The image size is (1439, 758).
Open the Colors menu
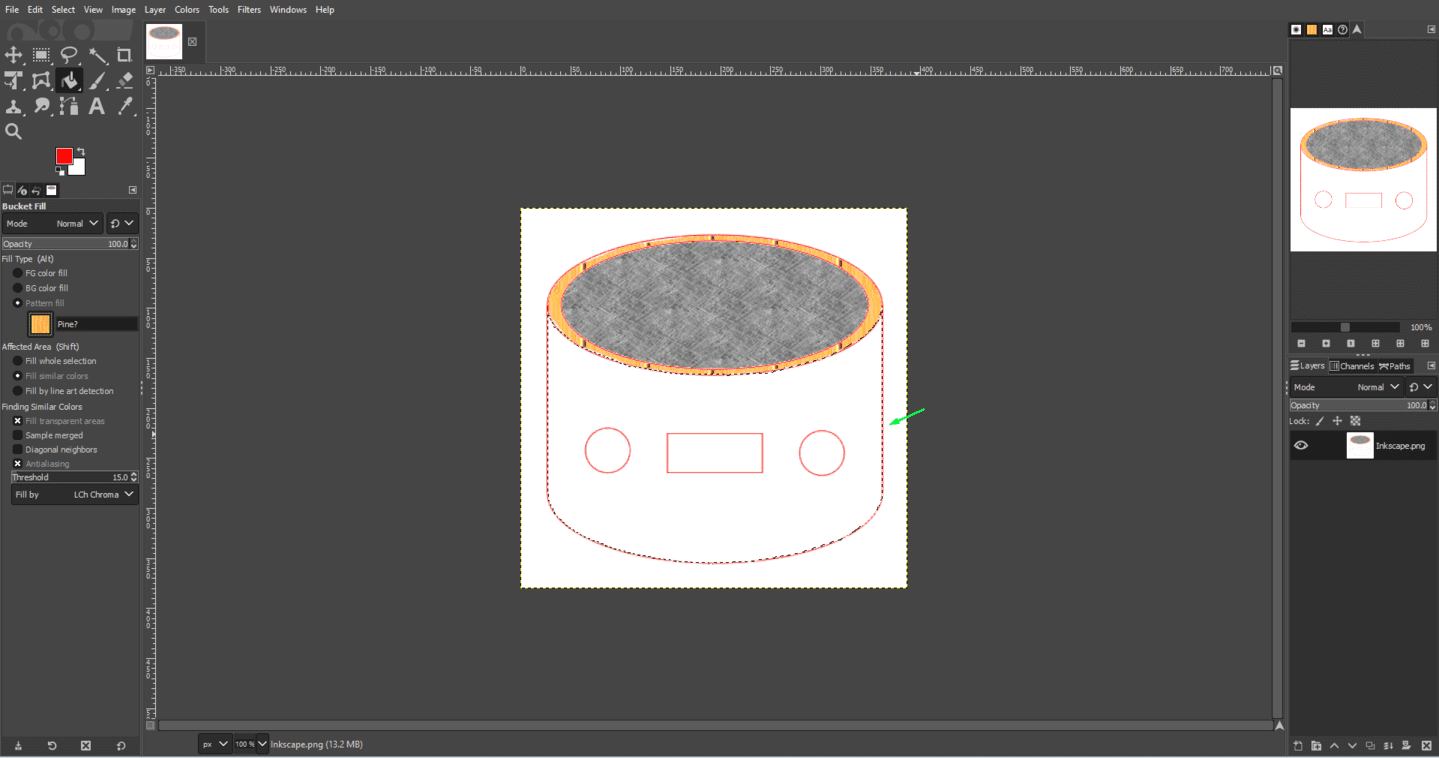coord(187,9)
